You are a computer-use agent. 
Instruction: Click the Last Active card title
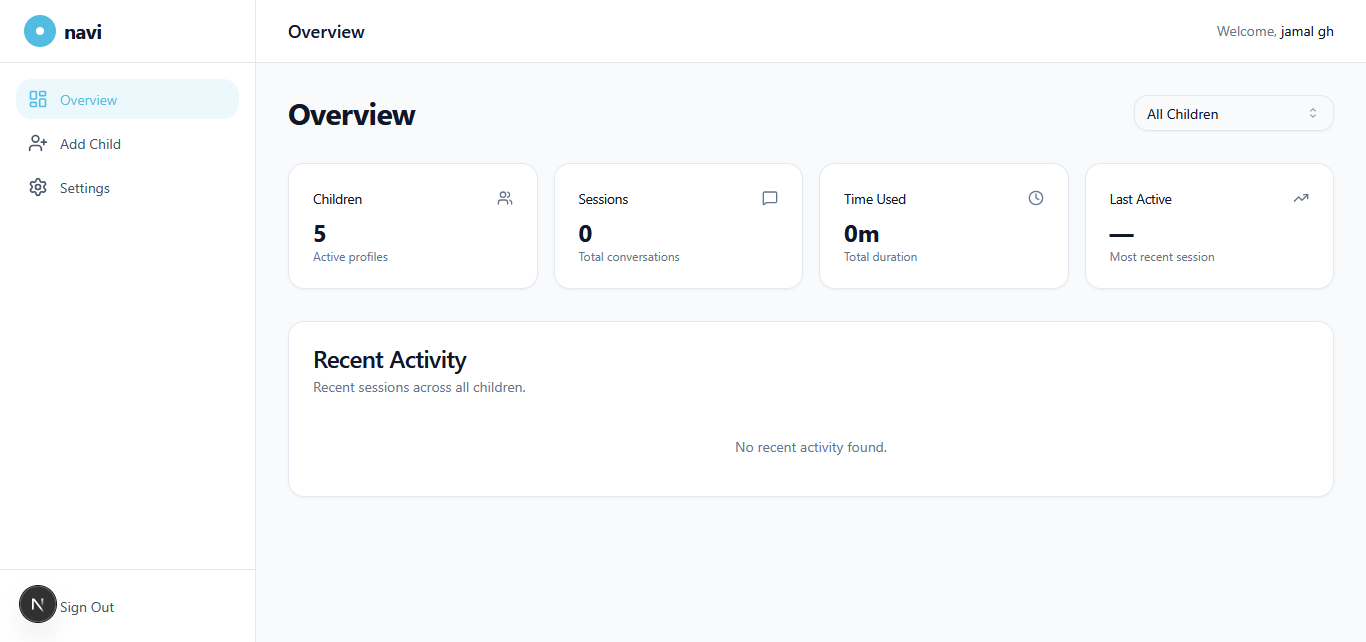click(x=1140, y=199)
